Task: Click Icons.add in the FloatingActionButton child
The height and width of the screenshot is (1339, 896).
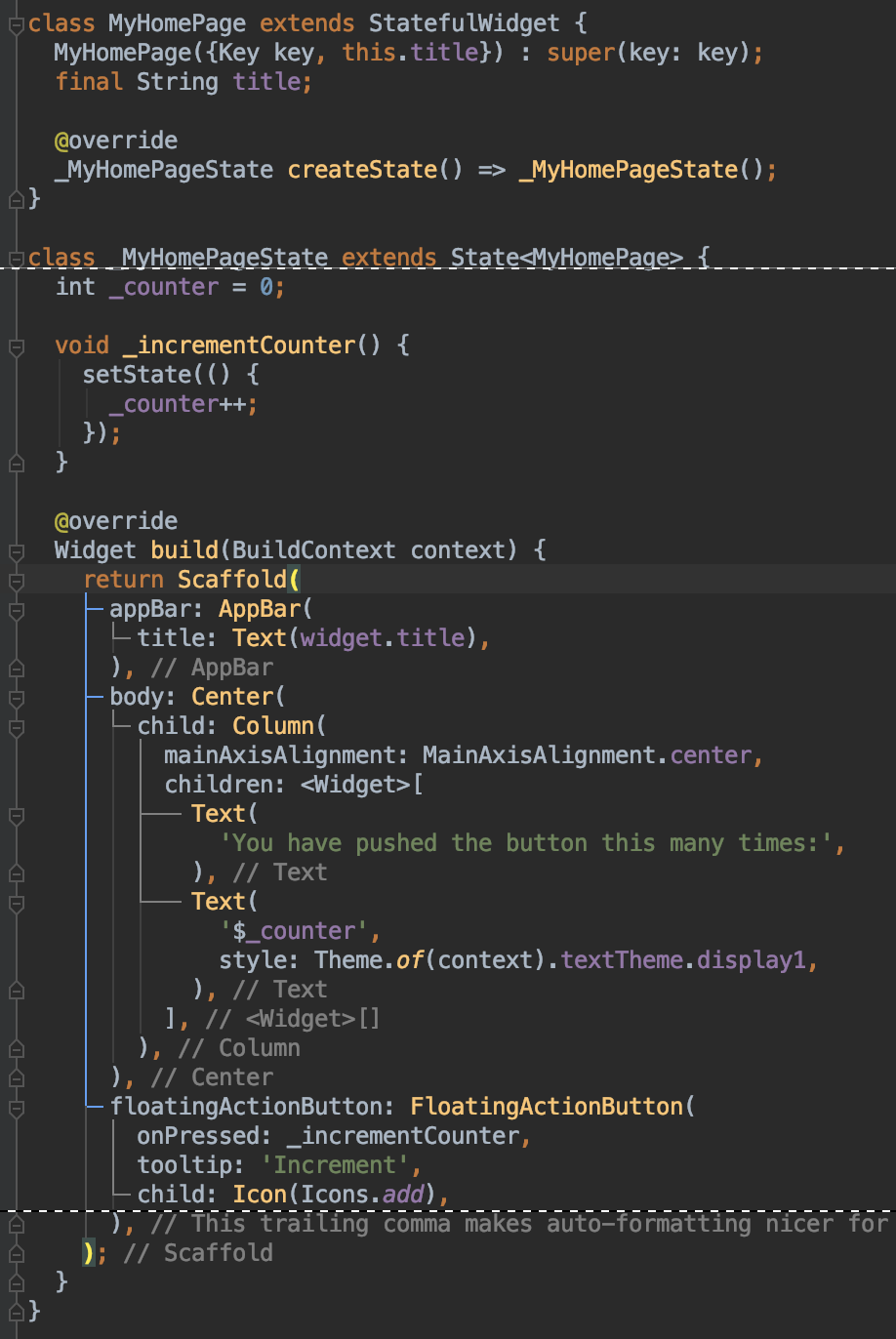Action: pyautogui.click(x=367, y=1194)
